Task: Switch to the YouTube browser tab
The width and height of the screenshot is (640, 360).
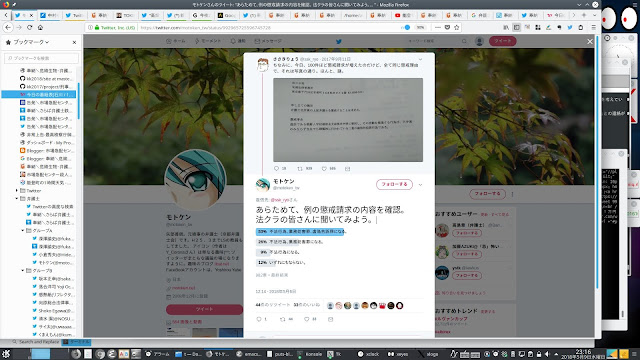Action: (403, 15)
